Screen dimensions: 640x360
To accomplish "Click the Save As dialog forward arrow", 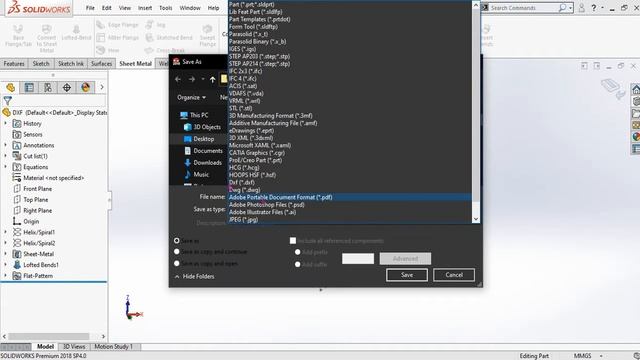I will click(x=191, y=80).
